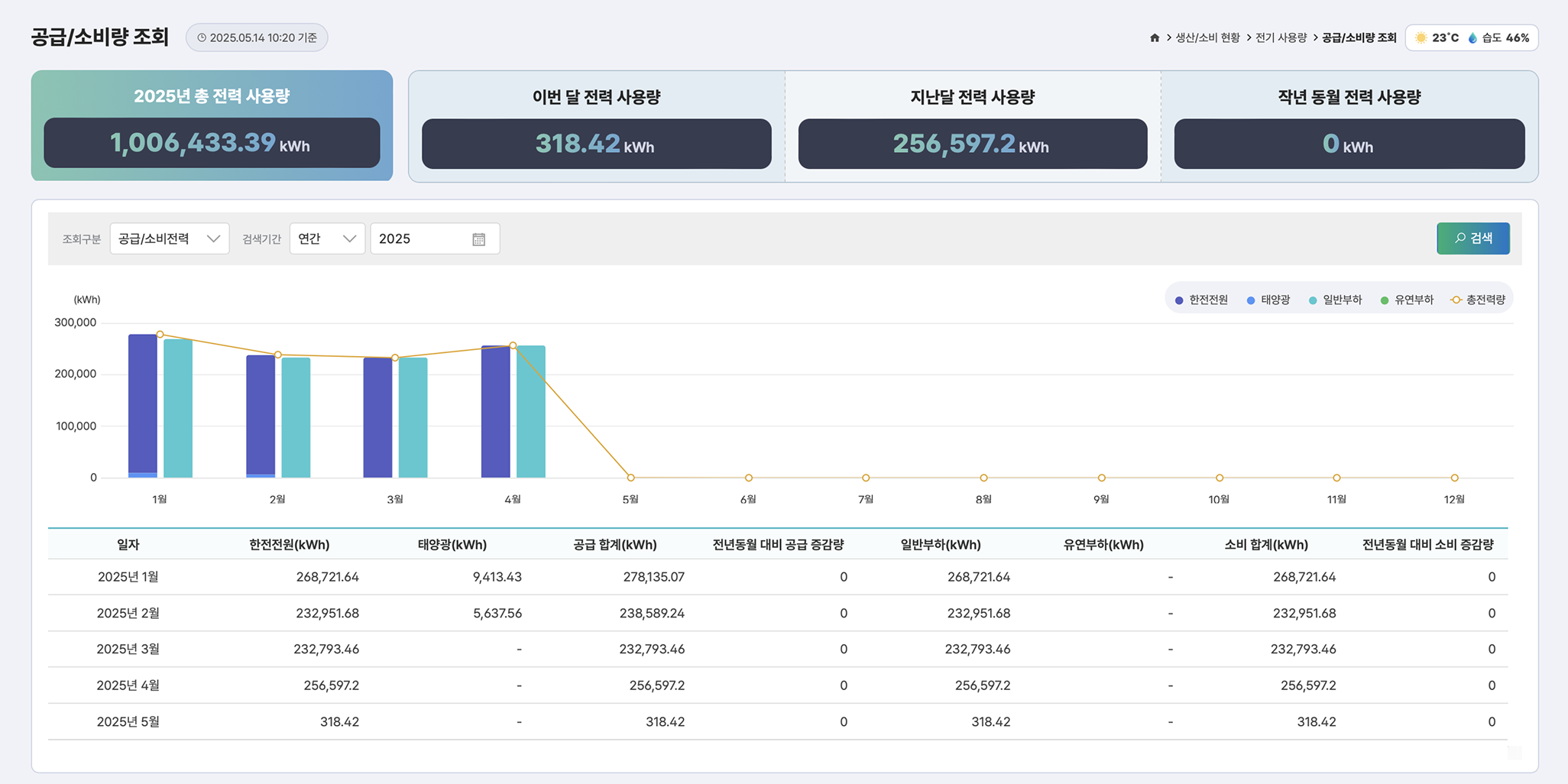Click the sun weather icon showing 23°C
This screenshot has height=784, width=1568.
(x=1421, y=37)
